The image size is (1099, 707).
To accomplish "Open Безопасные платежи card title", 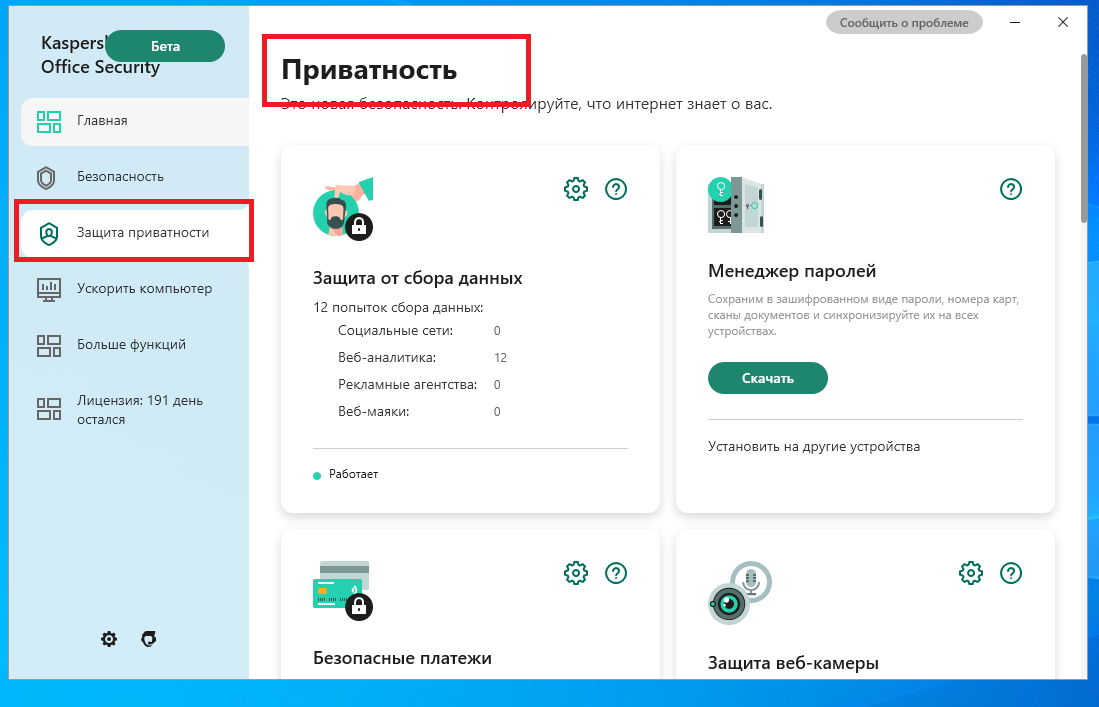I will [402, 658].
